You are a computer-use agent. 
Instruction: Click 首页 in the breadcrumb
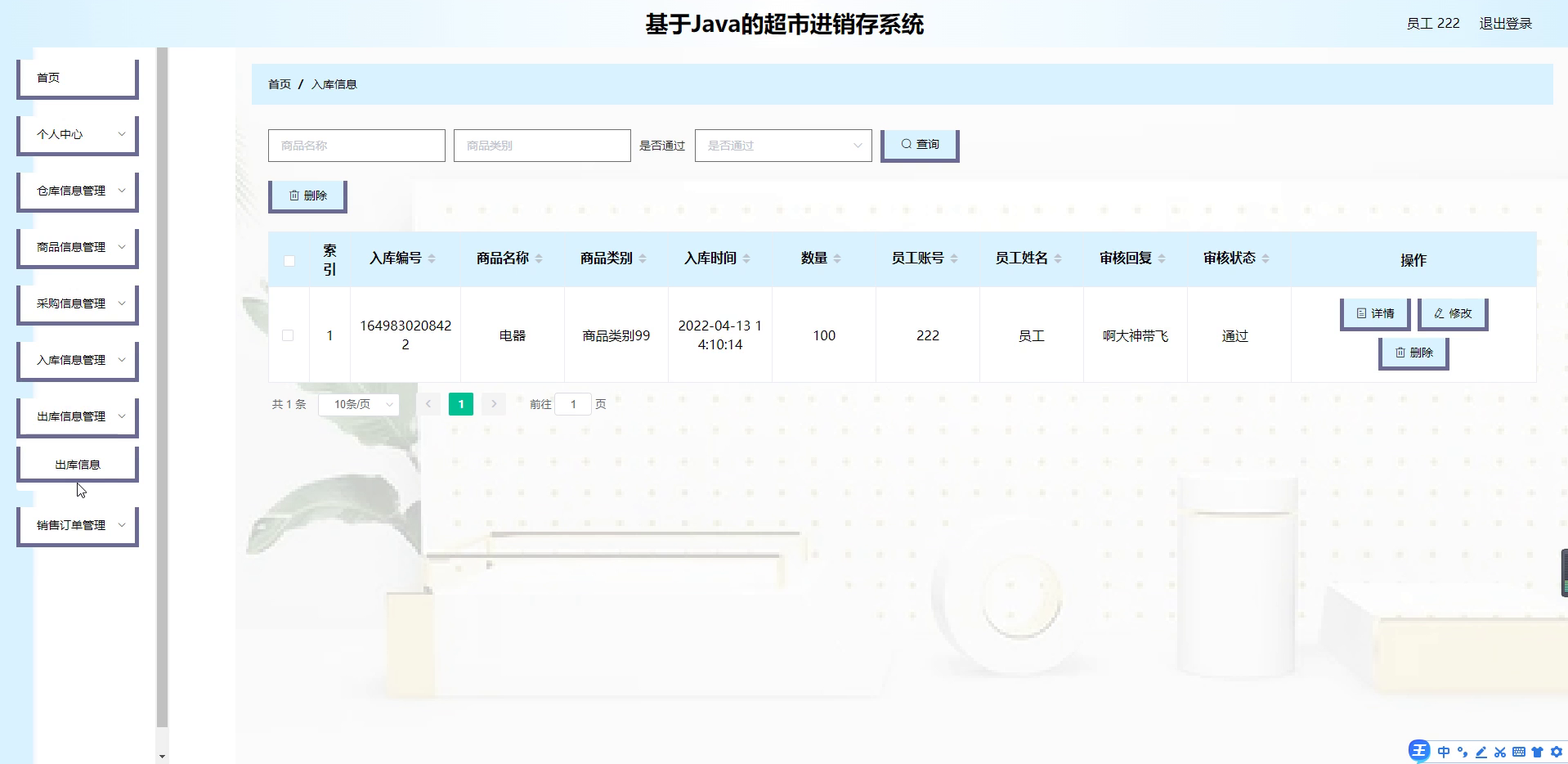click(x=280, y=84)
